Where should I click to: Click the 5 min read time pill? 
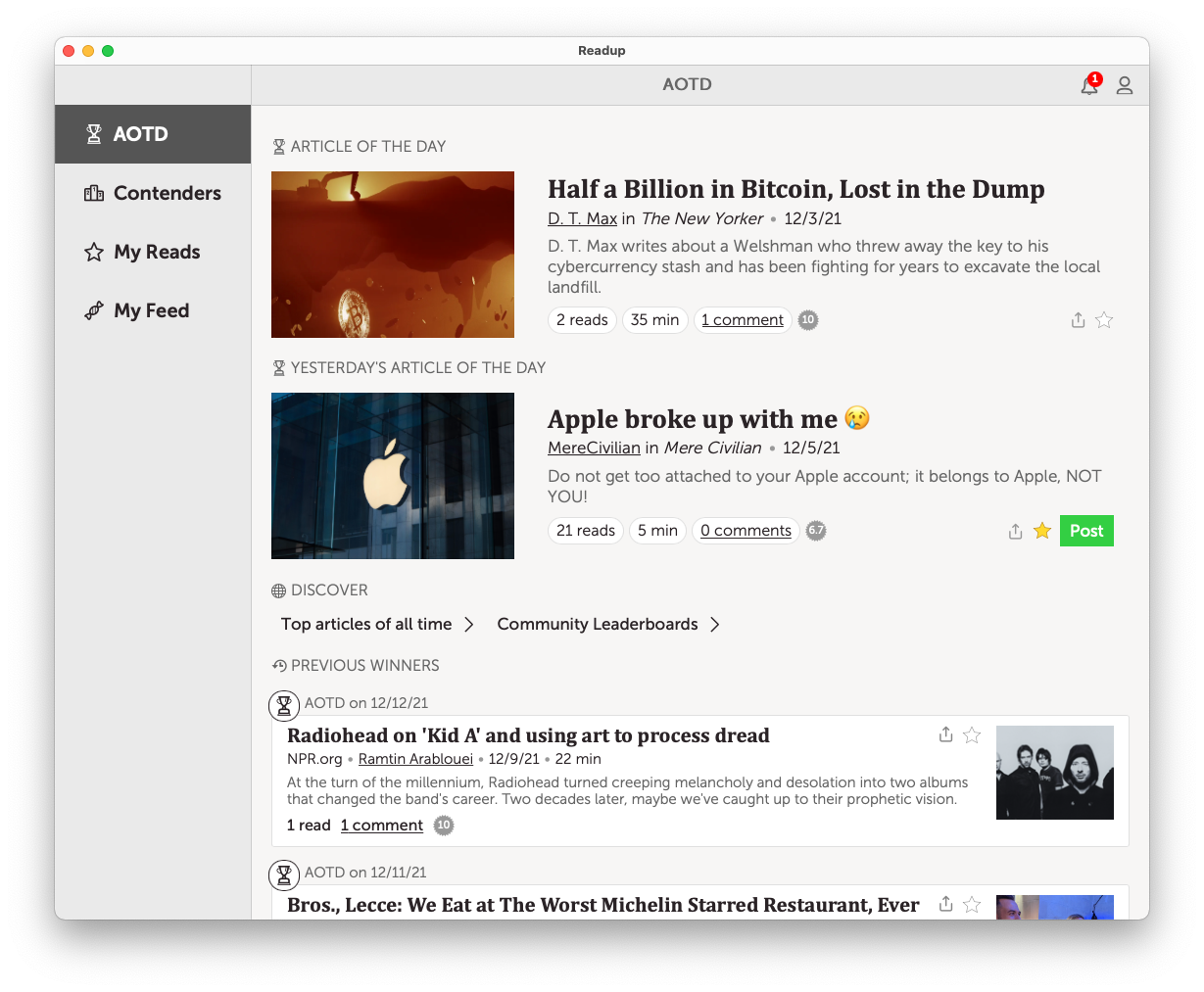pos(657,531)
